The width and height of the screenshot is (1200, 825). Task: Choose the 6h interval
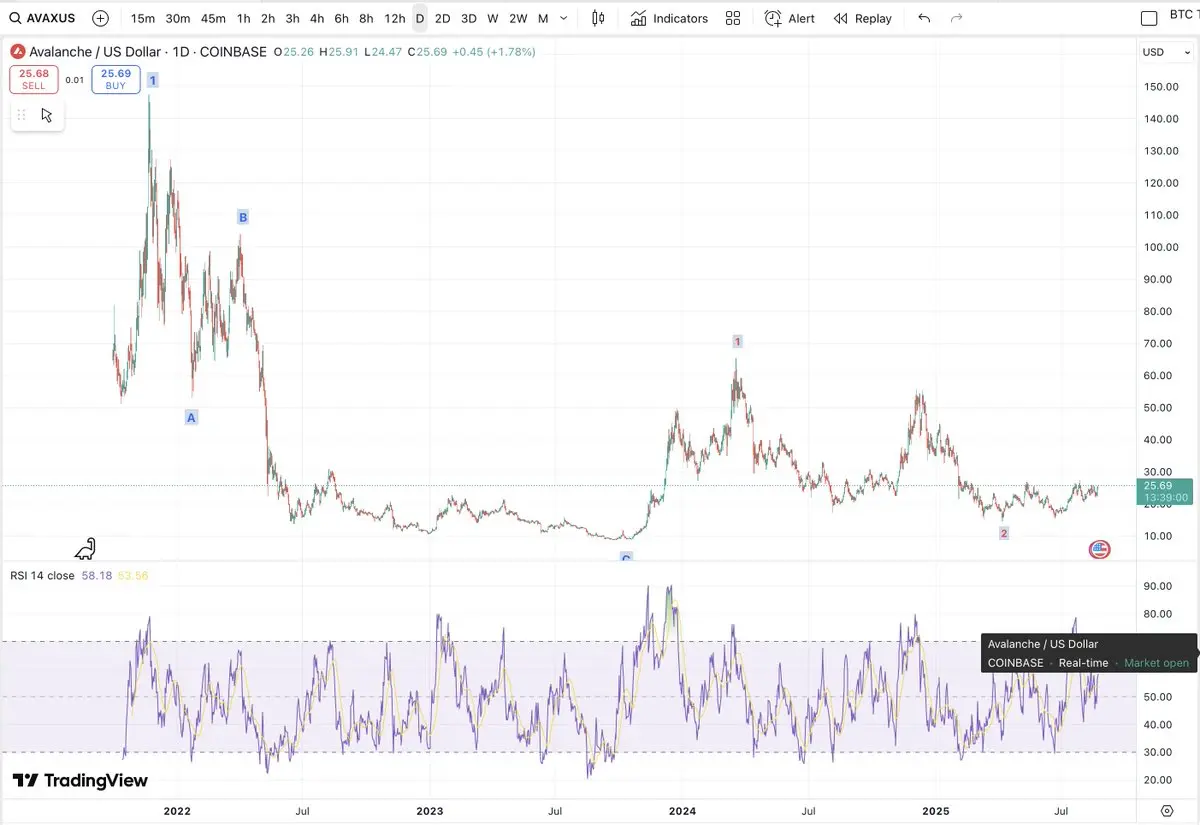(342, 18)
